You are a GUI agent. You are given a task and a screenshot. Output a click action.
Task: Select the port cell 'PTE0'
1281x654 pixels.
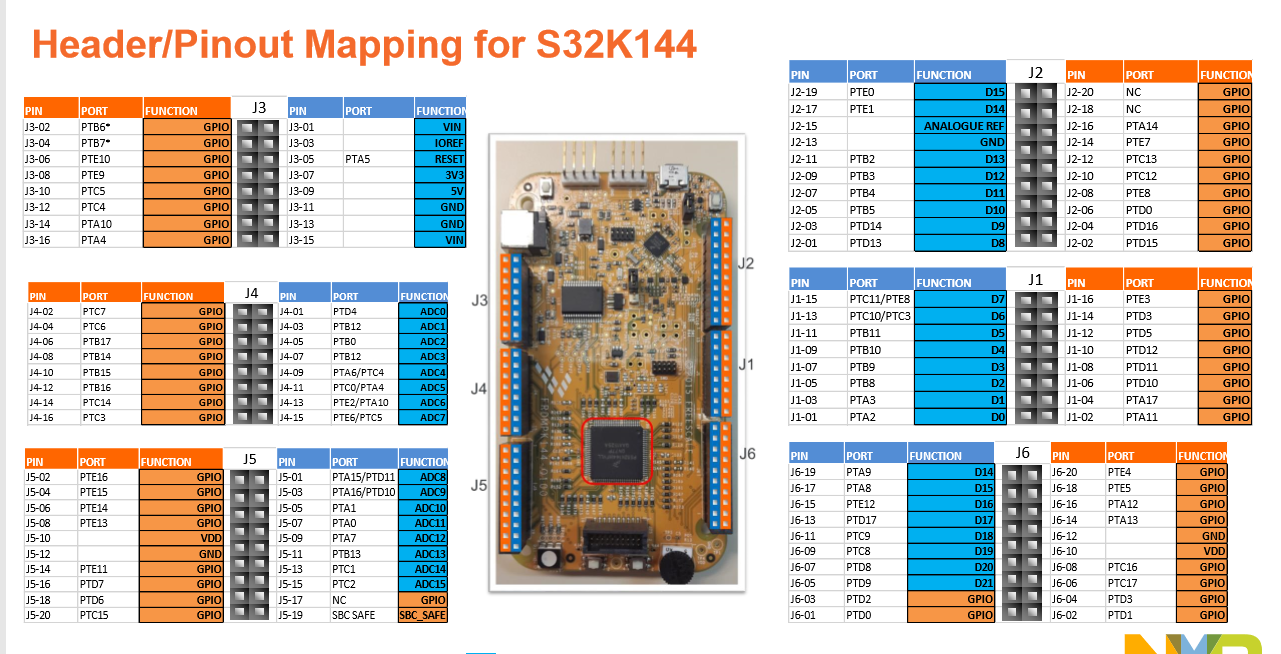pos(881,92)
